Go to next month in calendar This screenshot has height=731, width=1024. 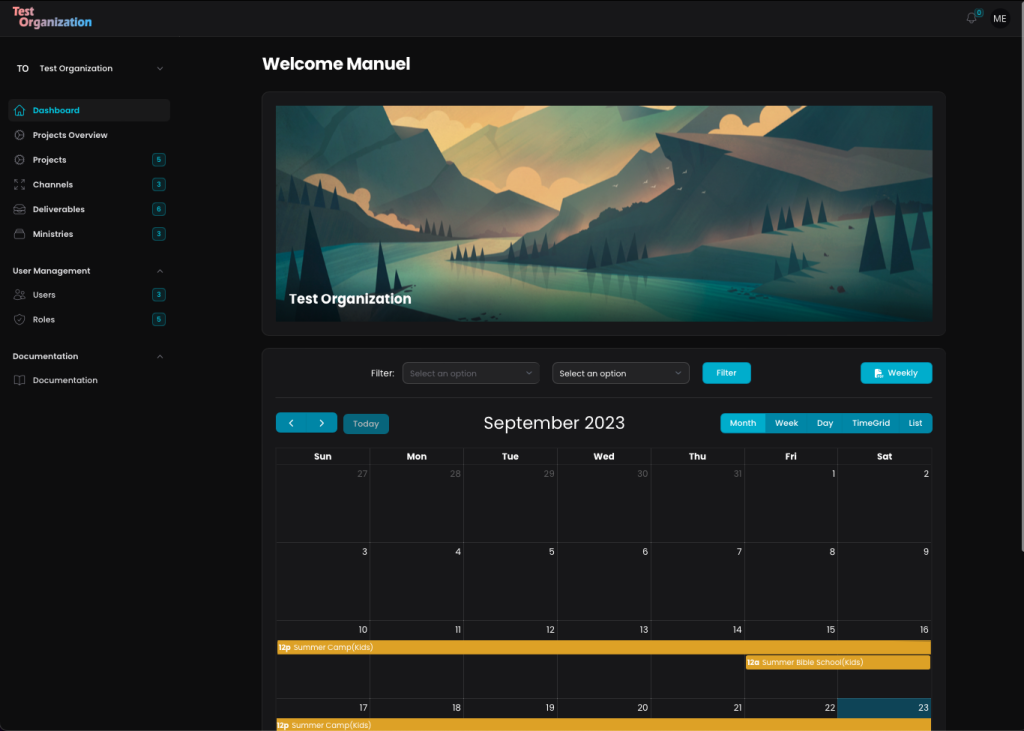coord(321,423)
